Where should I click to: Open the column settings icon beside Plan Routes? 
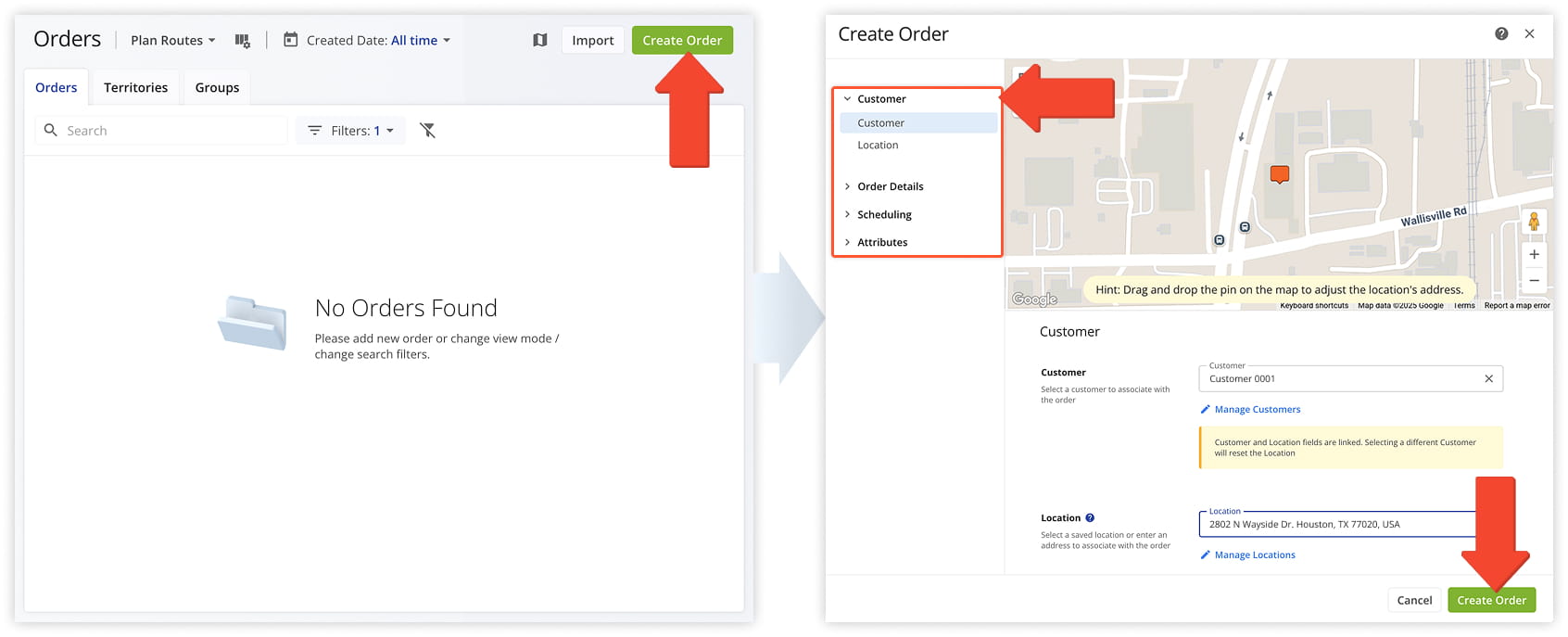243,41
